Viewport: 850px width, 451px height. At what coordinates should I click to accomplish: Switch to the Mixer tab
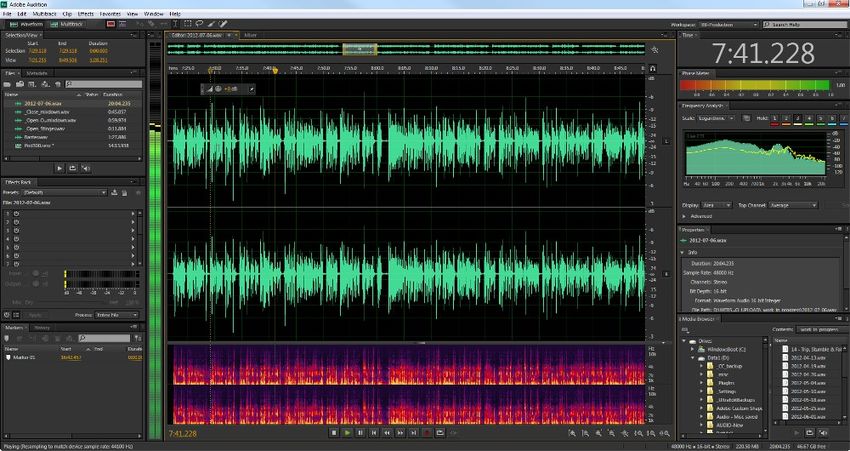pyautogui.click(x=250, y=35)
